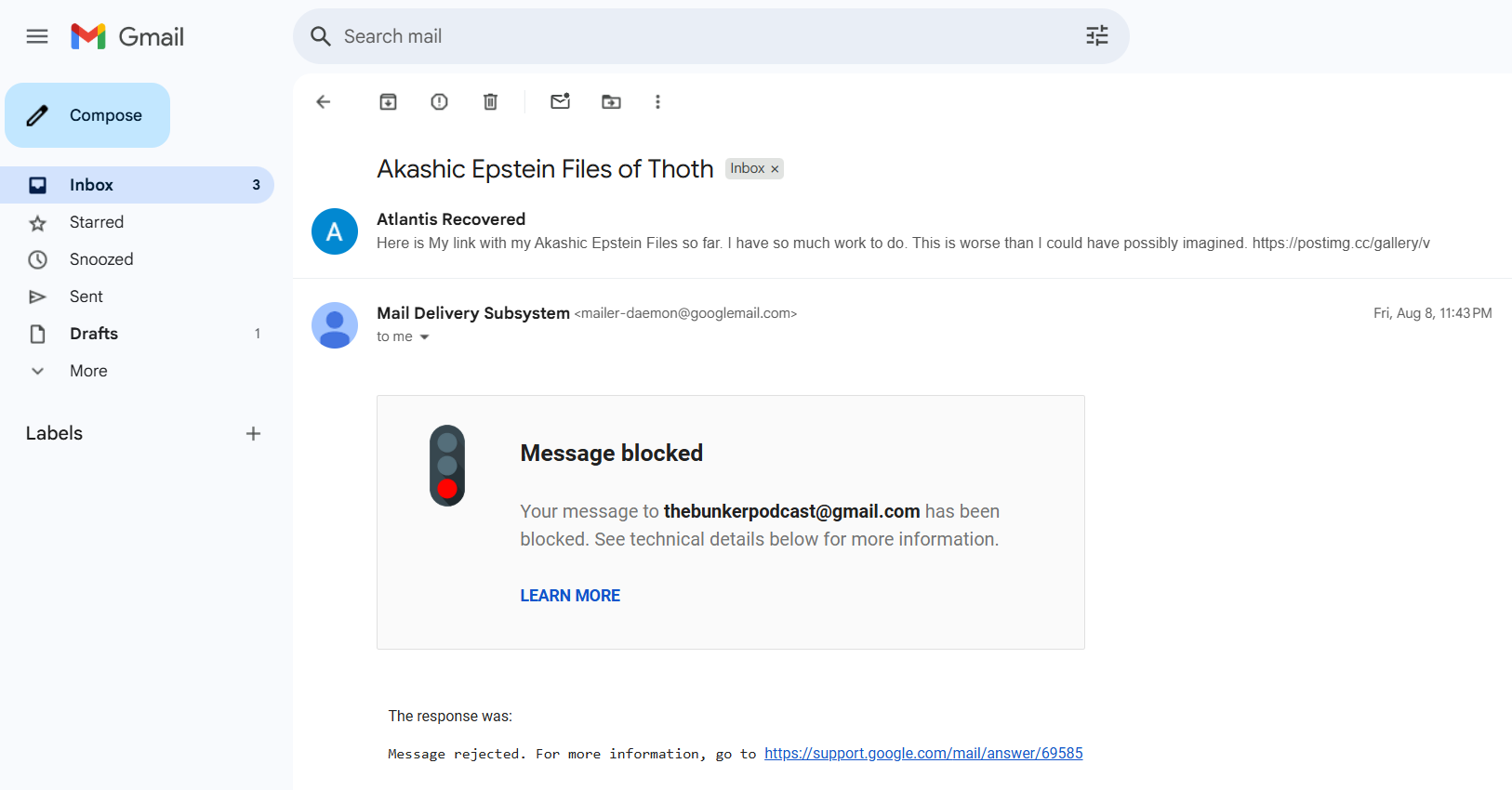Report this email as spam
1512x790 pixels.
pyautogui.click(x=439, y=102)
